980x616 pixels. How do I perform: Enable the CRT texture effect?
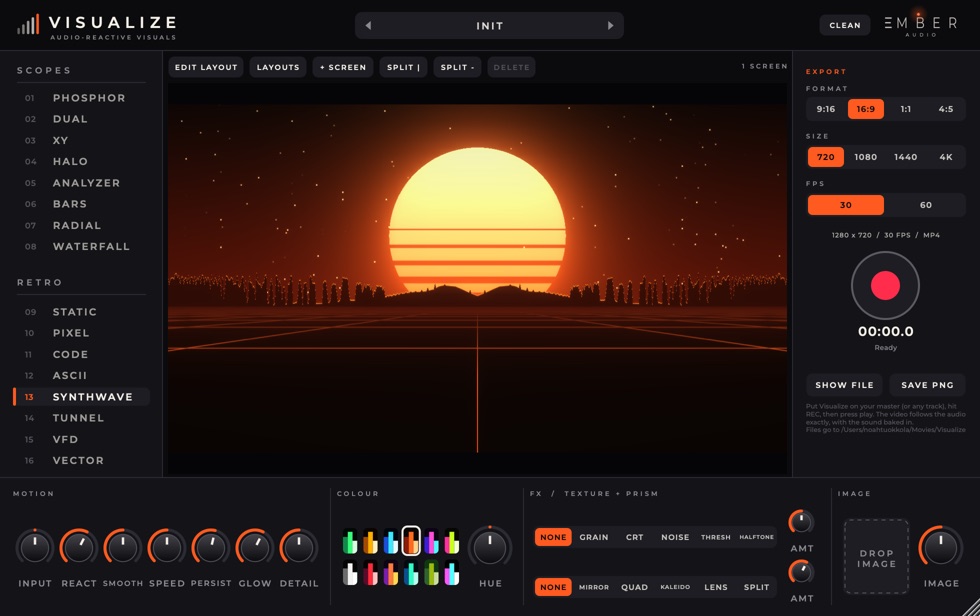click(x=634, y=537)
